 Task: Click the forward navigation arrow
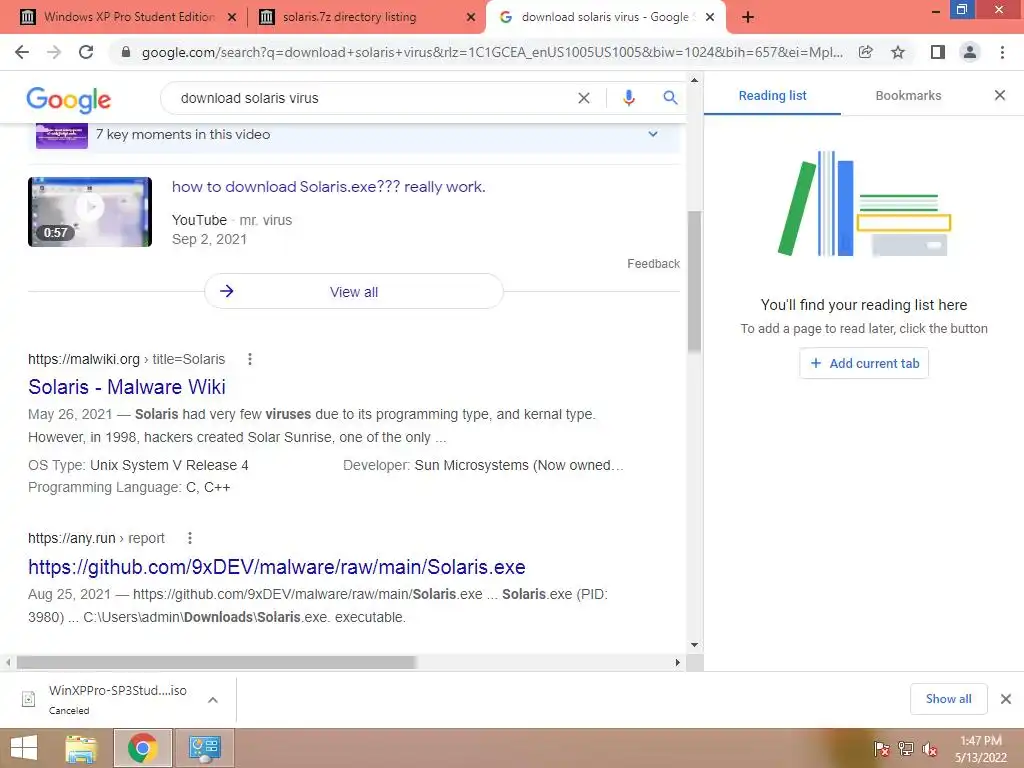coord(54,52)
